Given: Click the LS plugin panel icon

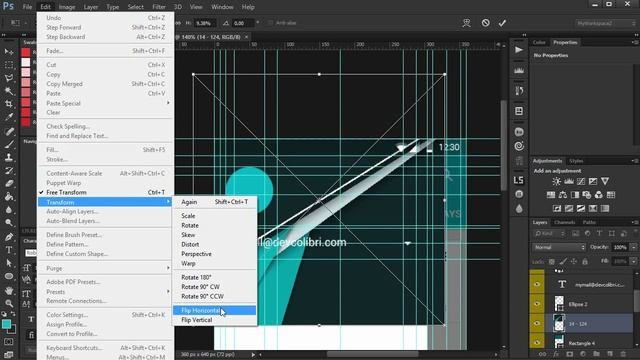Looking at the screenshot, I should point(519,180).
